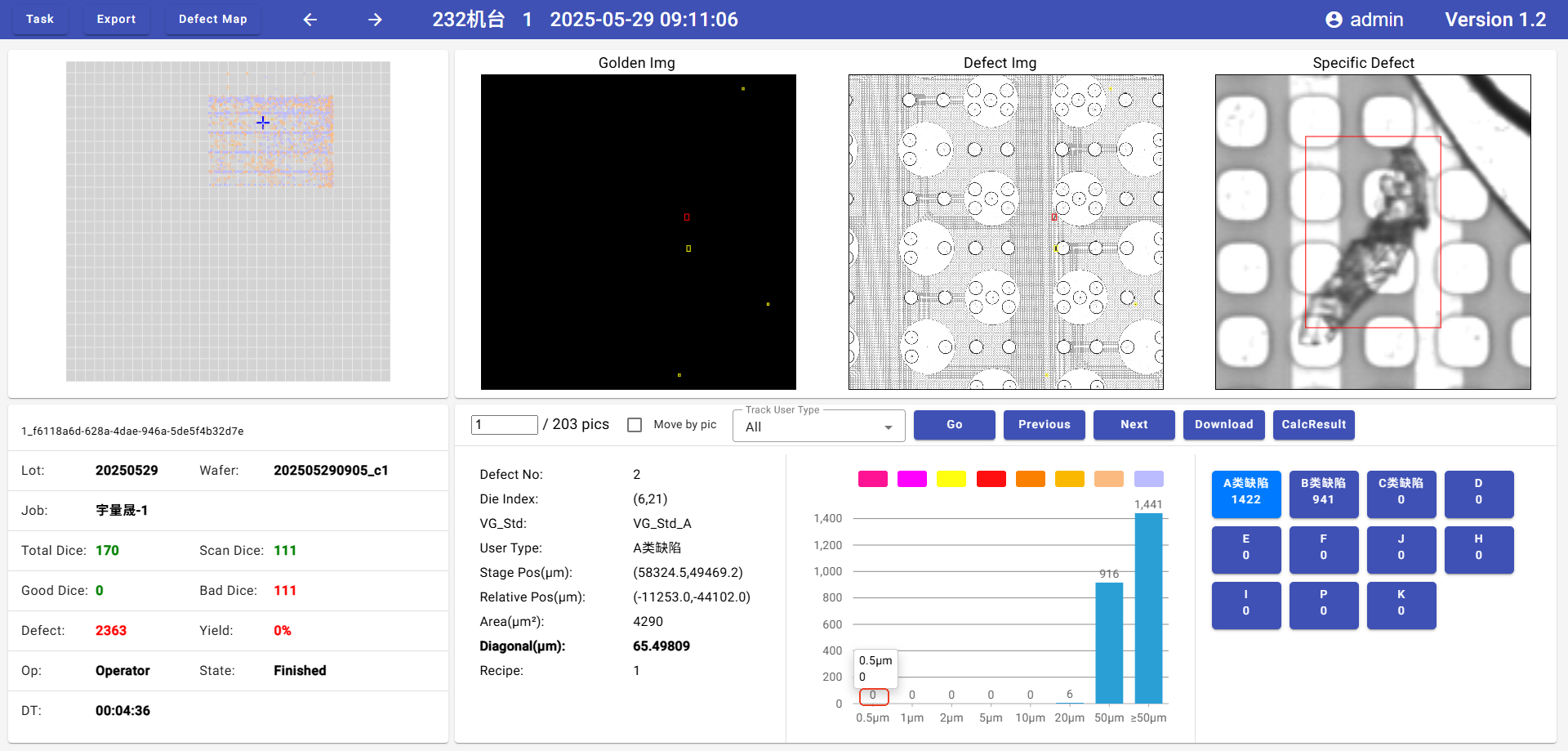1568x751 pixels.
Task: Select the P defect category button
Action: (x=1324, y=605)
